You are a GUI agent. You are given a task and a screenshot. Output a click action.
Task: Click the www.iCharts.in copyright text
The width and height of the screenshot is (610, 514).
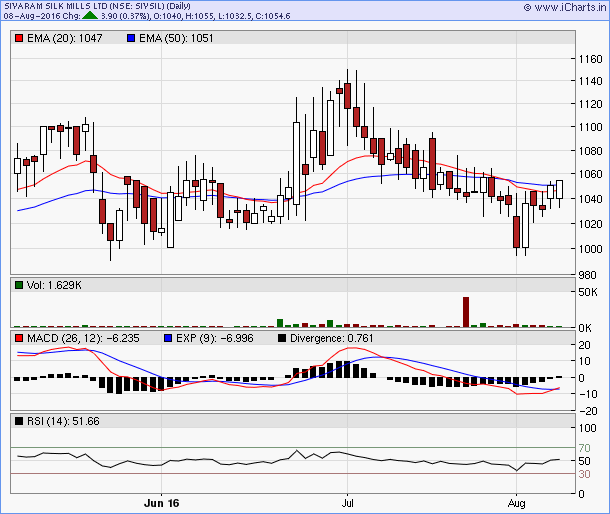(x=565, y=7)
